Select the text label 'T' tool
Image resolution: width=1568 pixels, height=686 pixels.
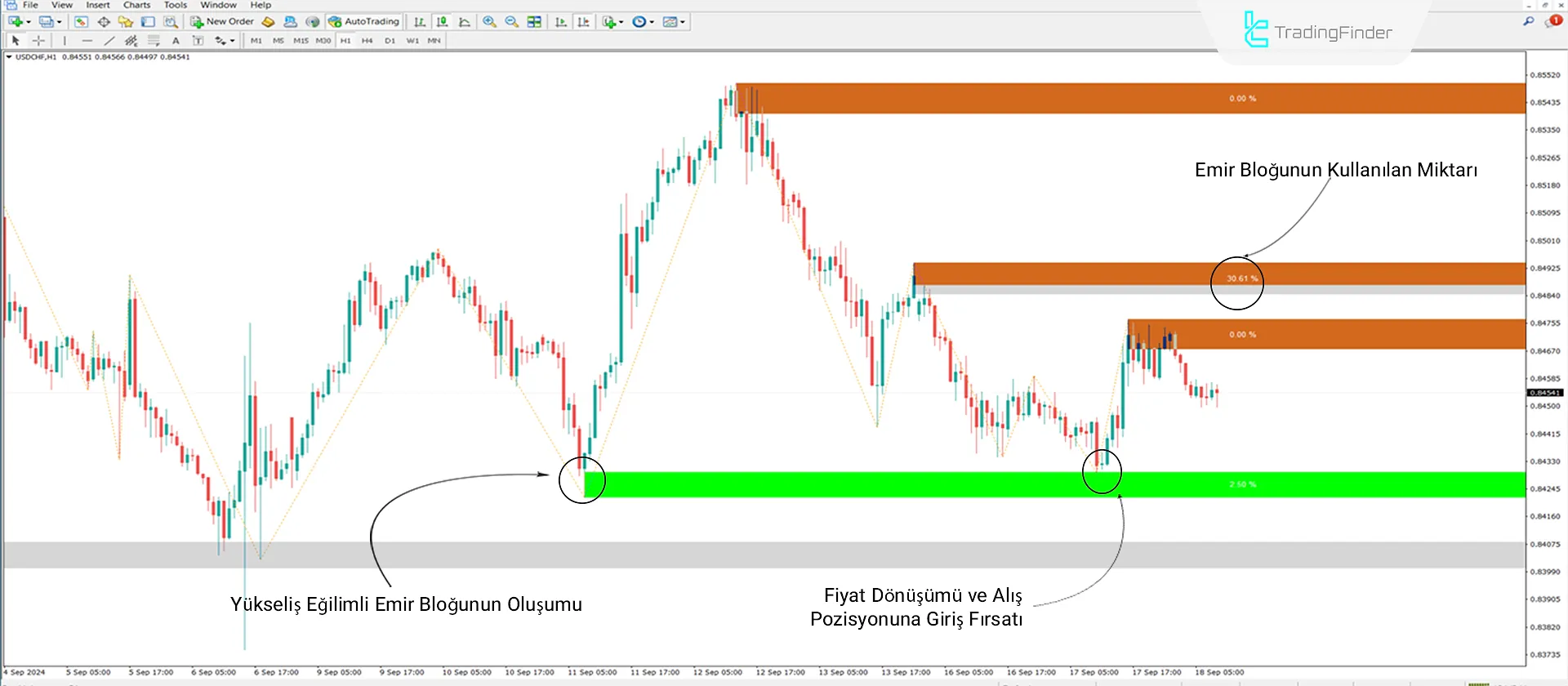pyautogui.click(x=198, y=40)
